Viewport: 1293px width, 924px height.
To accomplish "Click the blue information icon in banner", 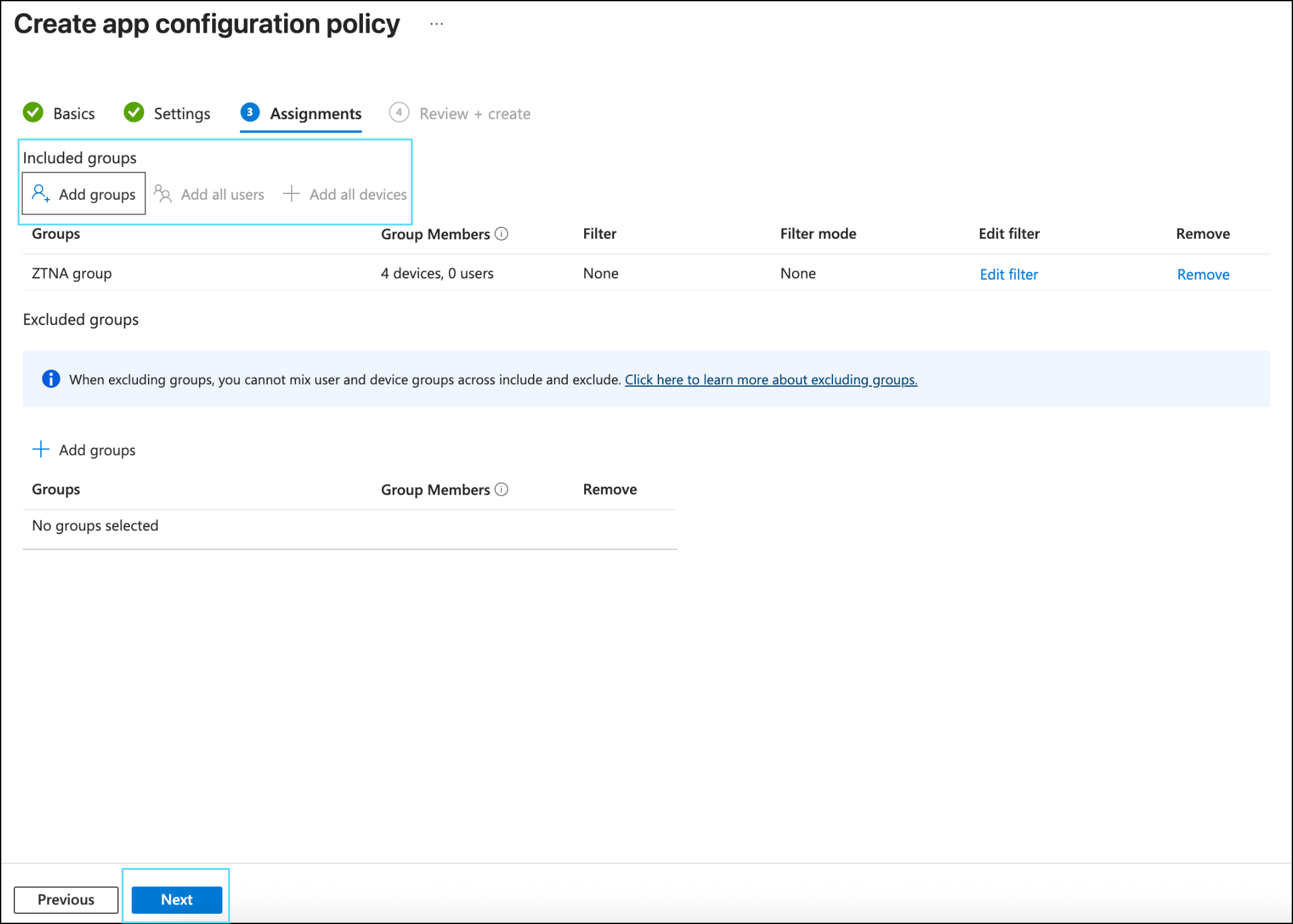I will point(51,379).
